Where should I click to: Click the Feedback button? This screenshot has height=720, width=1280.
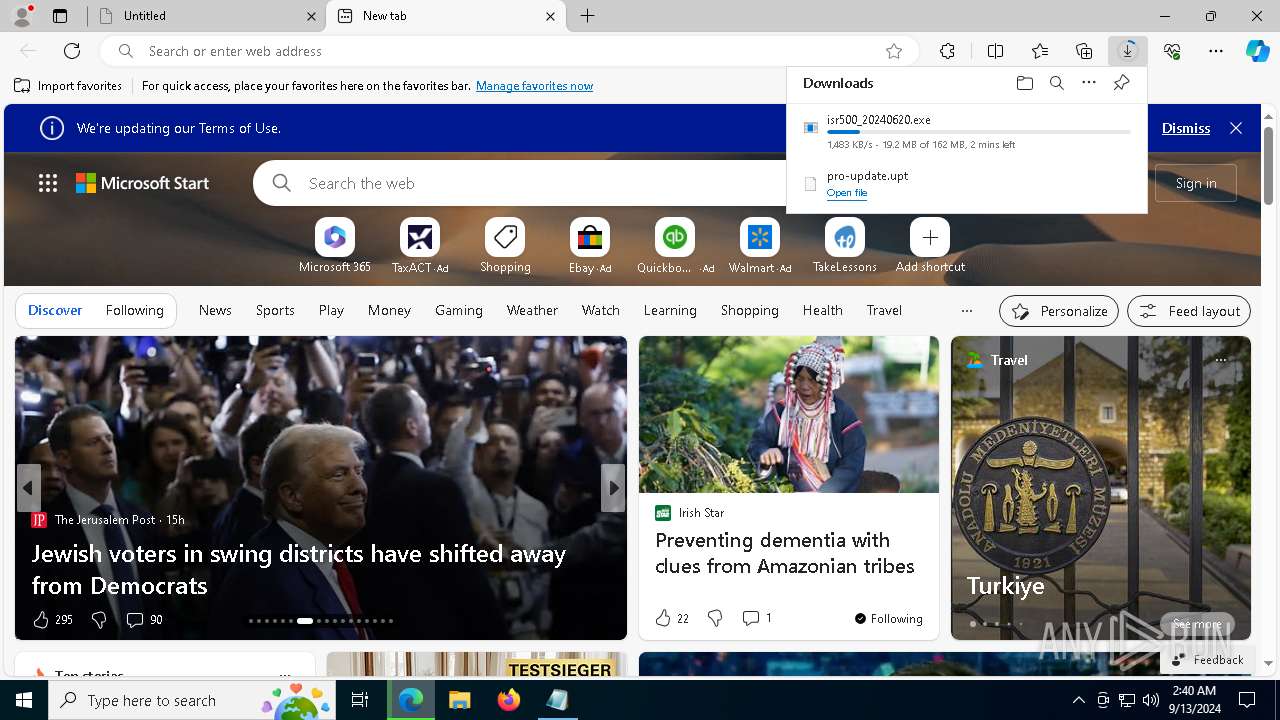click(x=1207, y=660)
